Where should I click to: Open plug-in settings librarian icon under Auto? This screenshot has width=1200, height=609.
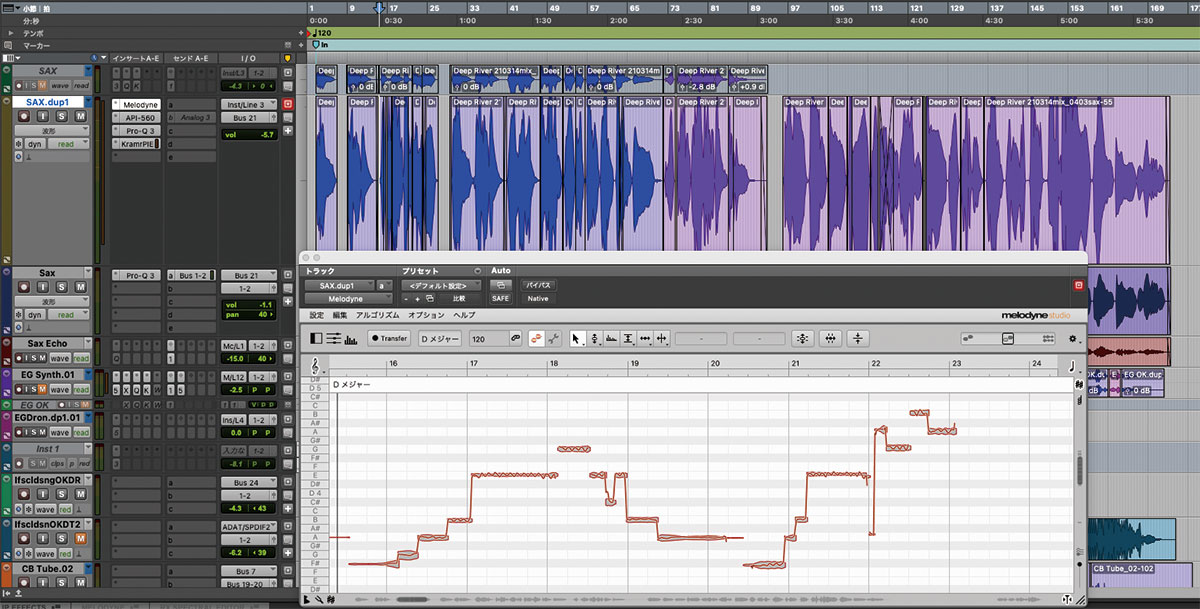[499, 285]
